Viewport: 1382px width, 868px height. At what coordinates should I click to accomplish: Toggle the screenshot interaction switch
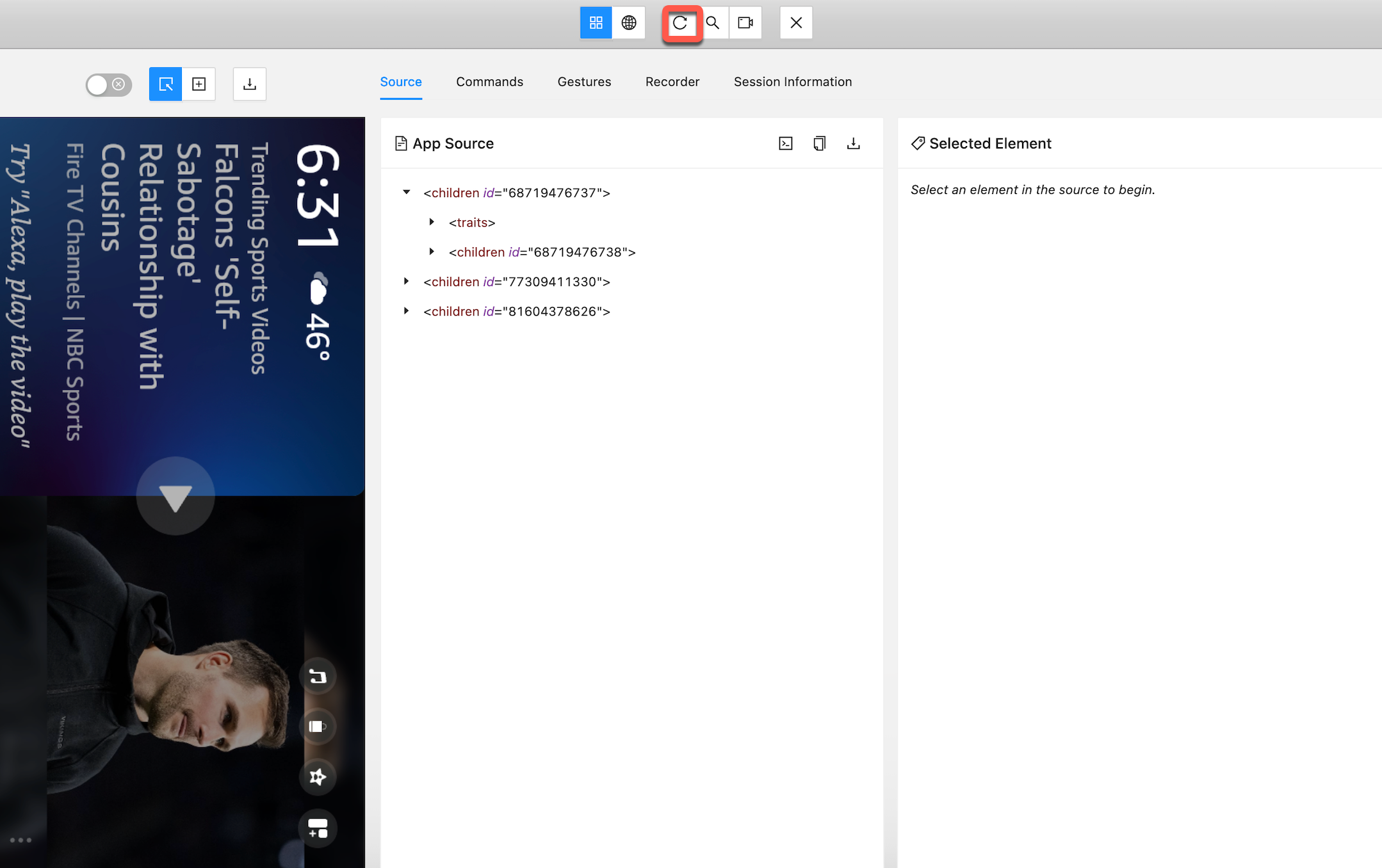click(x=108, y=84)
